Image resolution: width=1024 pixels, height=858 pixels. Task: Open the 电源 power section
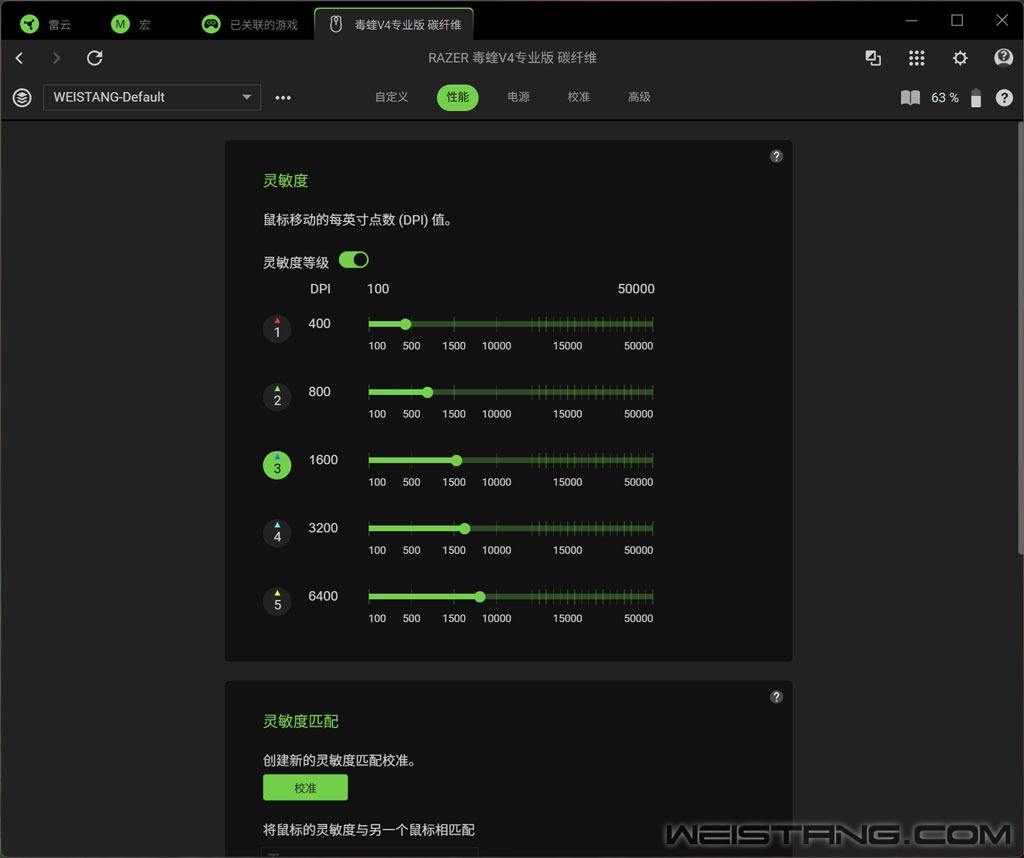click(519, 97)
